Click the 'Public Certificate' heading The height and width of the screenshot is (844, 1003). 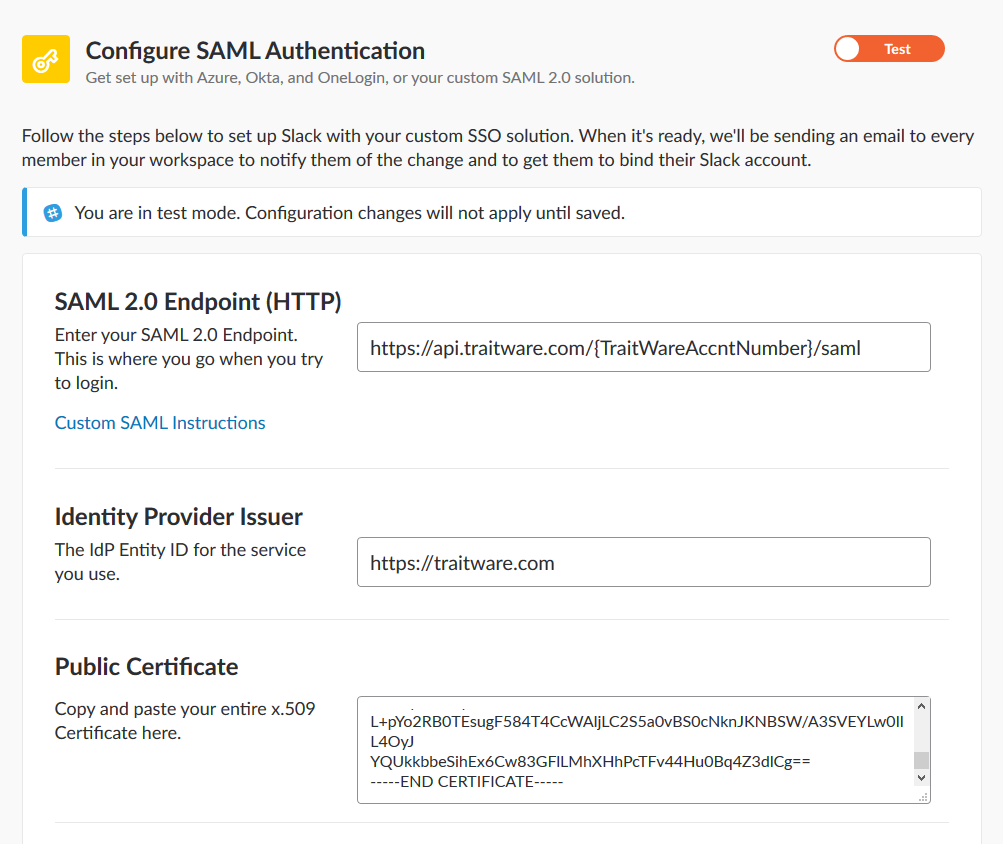(x=146, y=667)
